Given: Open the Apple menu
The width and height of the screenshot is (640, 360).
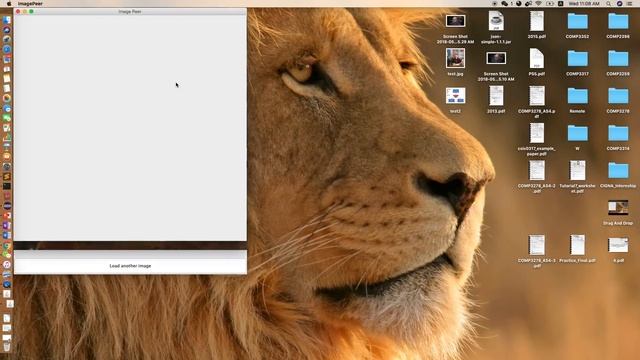Looking at the screenshot, I should pos(9,4).
